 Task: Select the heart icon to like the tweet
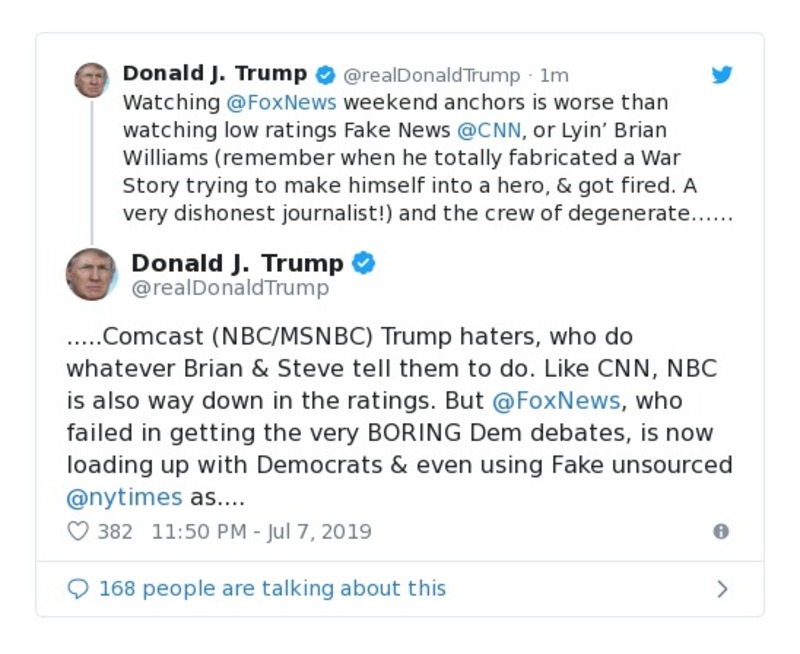(77, 531)
